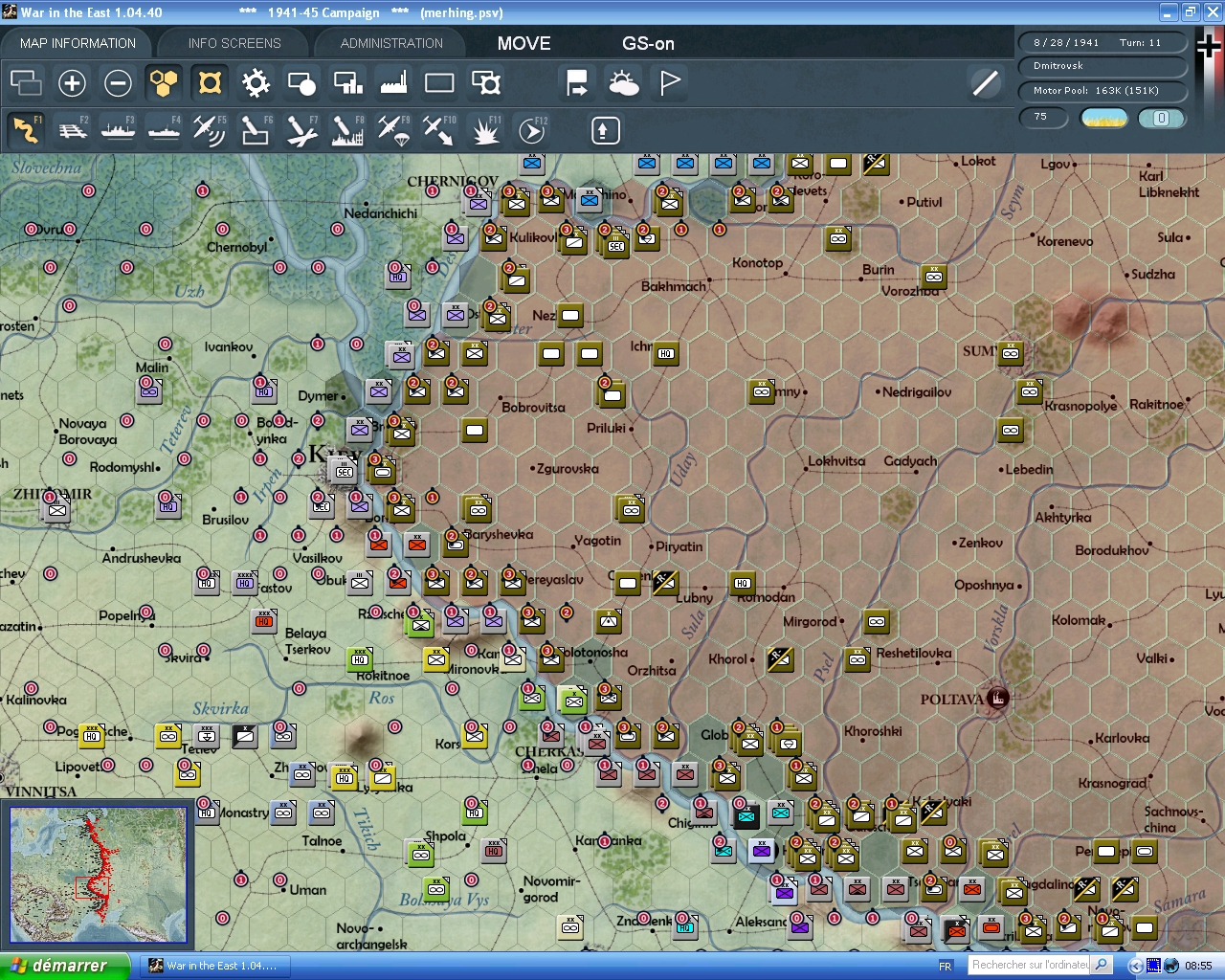Zoom in the map with plus icon

pos(72,83)
